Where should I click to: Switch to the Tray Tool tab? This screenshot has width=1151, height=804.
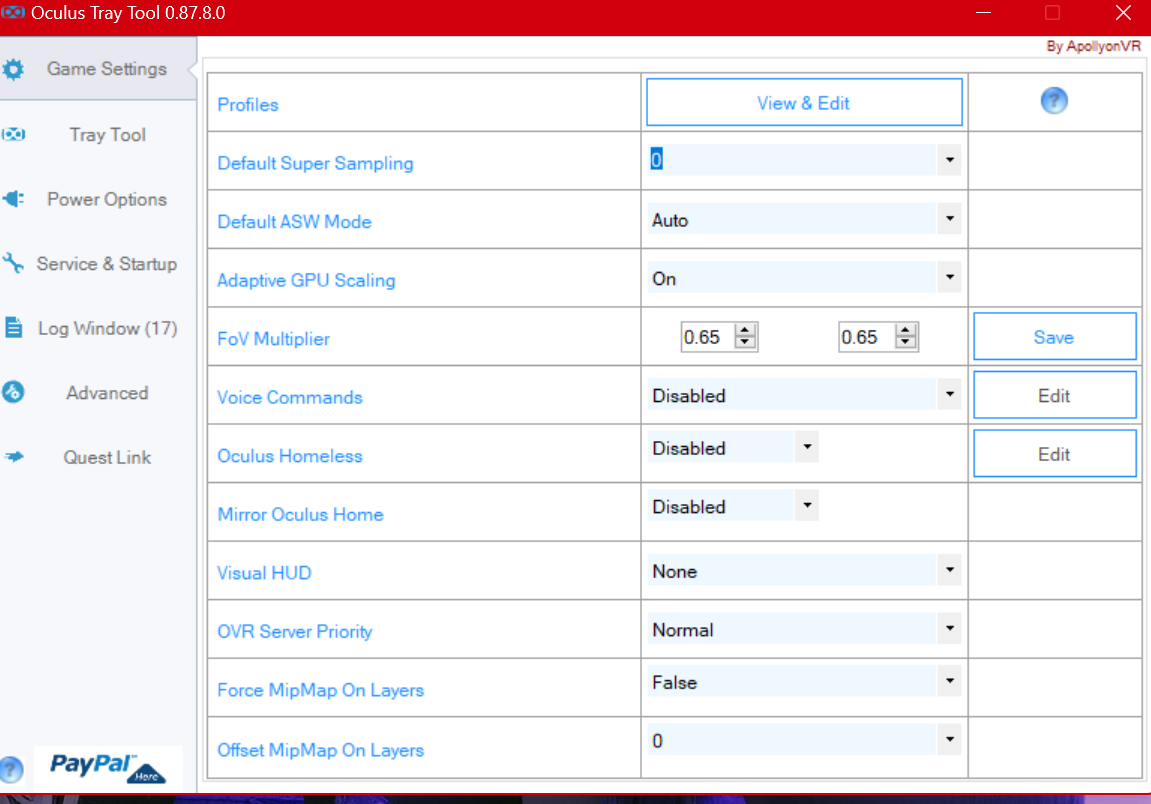[x=98, y=134]
